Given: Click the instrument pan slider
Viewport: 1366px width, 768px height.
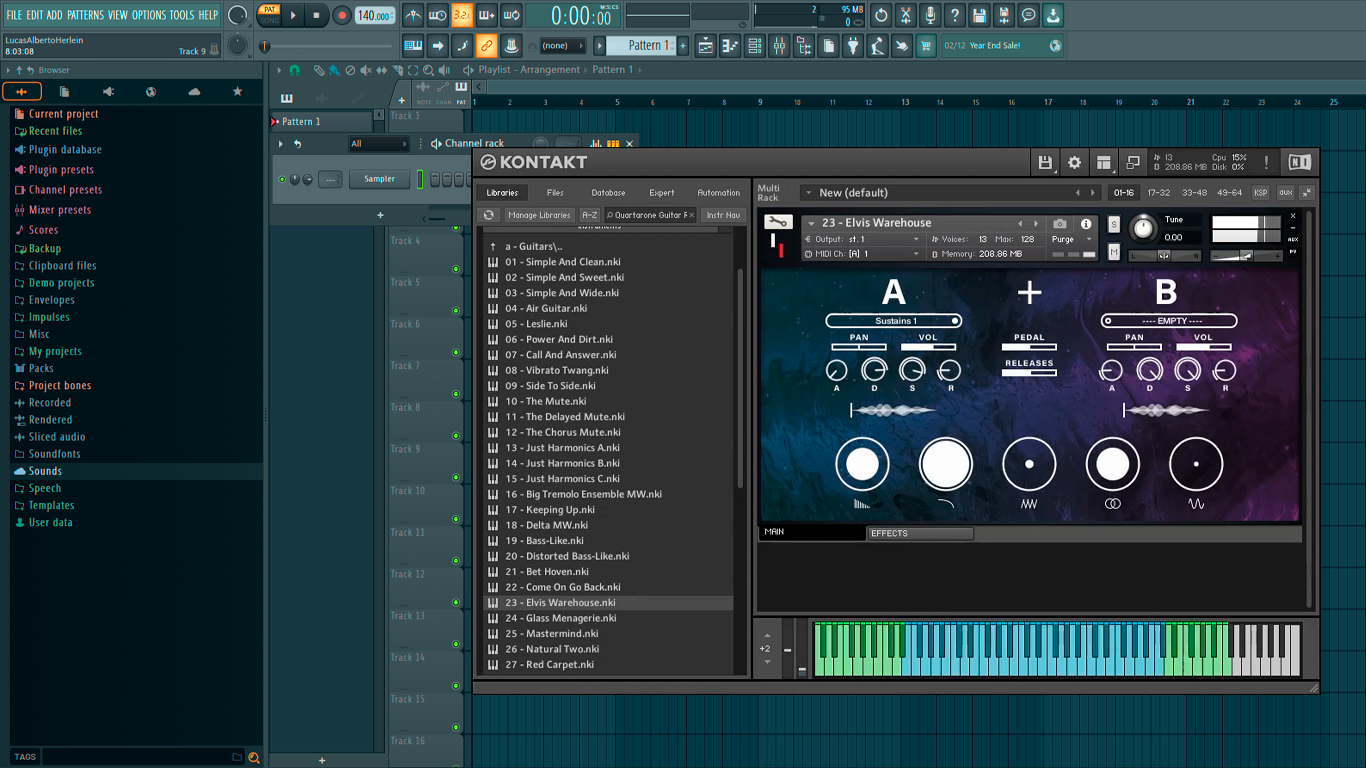Looking at the screenshot, I should tap(1164, 255).
